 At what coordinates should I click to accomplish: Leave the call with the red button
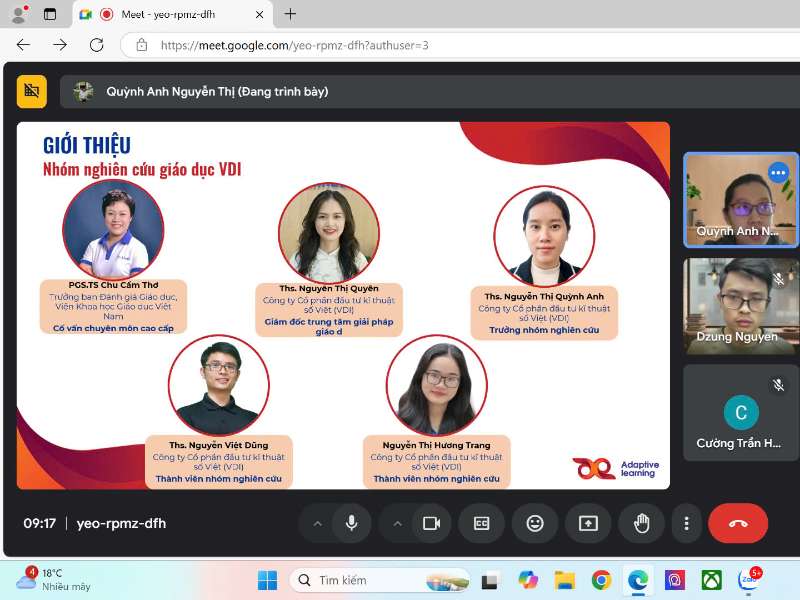738,523
